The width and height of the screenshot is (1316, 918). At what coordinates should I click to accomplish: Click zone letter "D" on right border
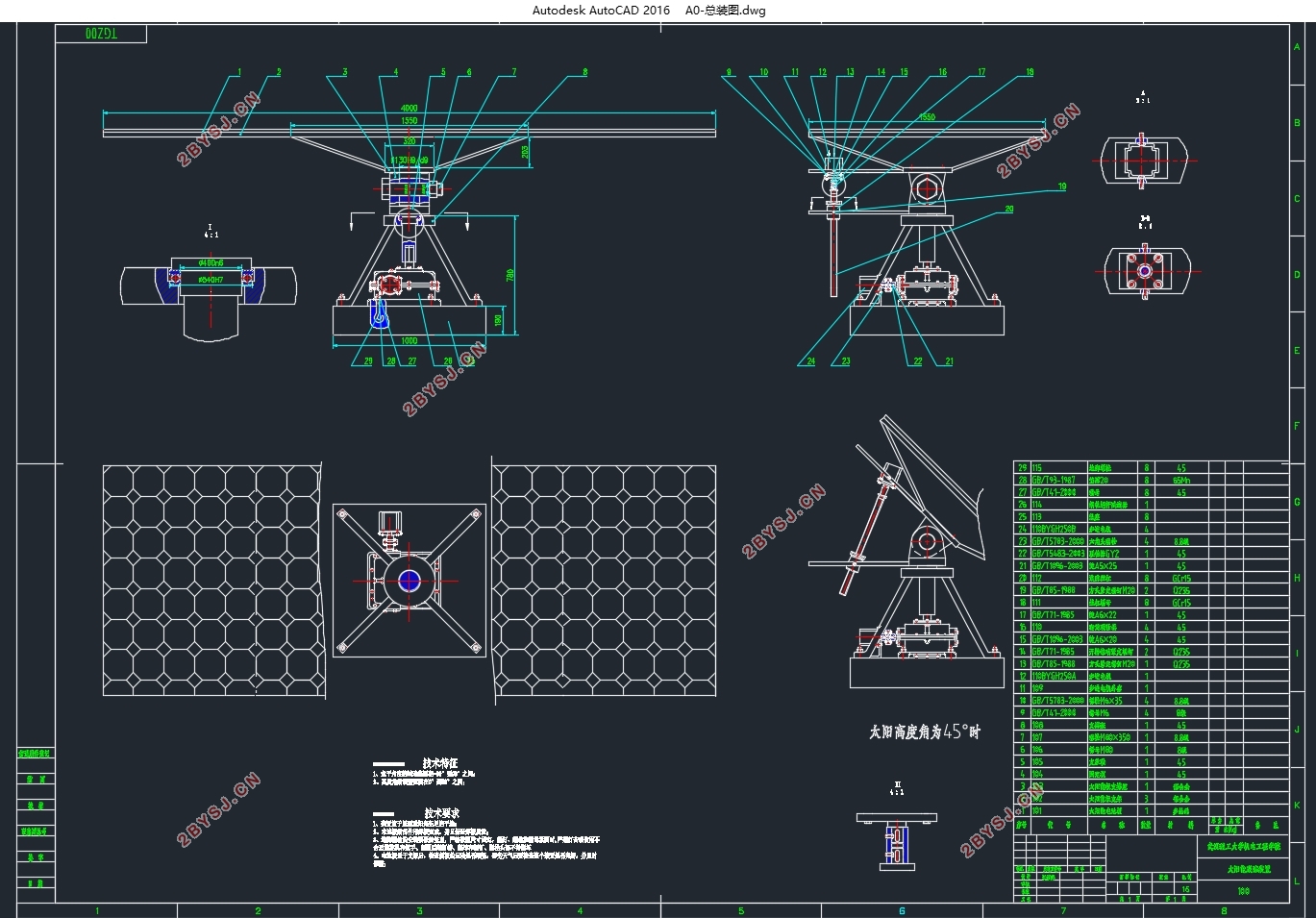1297,275
